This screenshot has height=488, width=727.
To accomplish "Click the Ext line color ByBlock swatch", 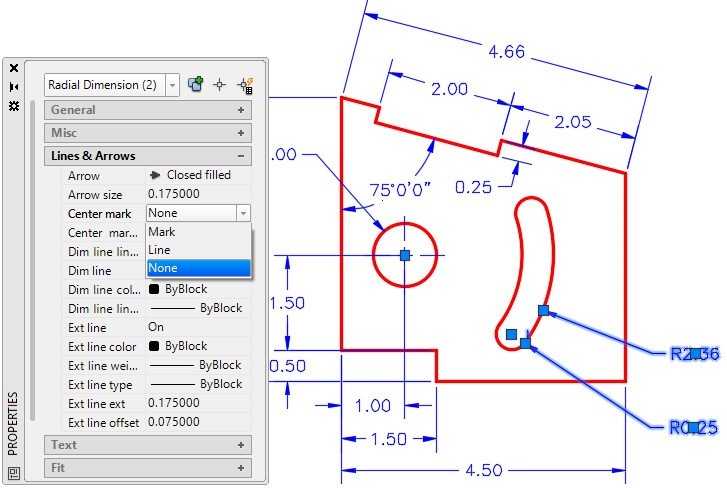I will click(155, 346).
